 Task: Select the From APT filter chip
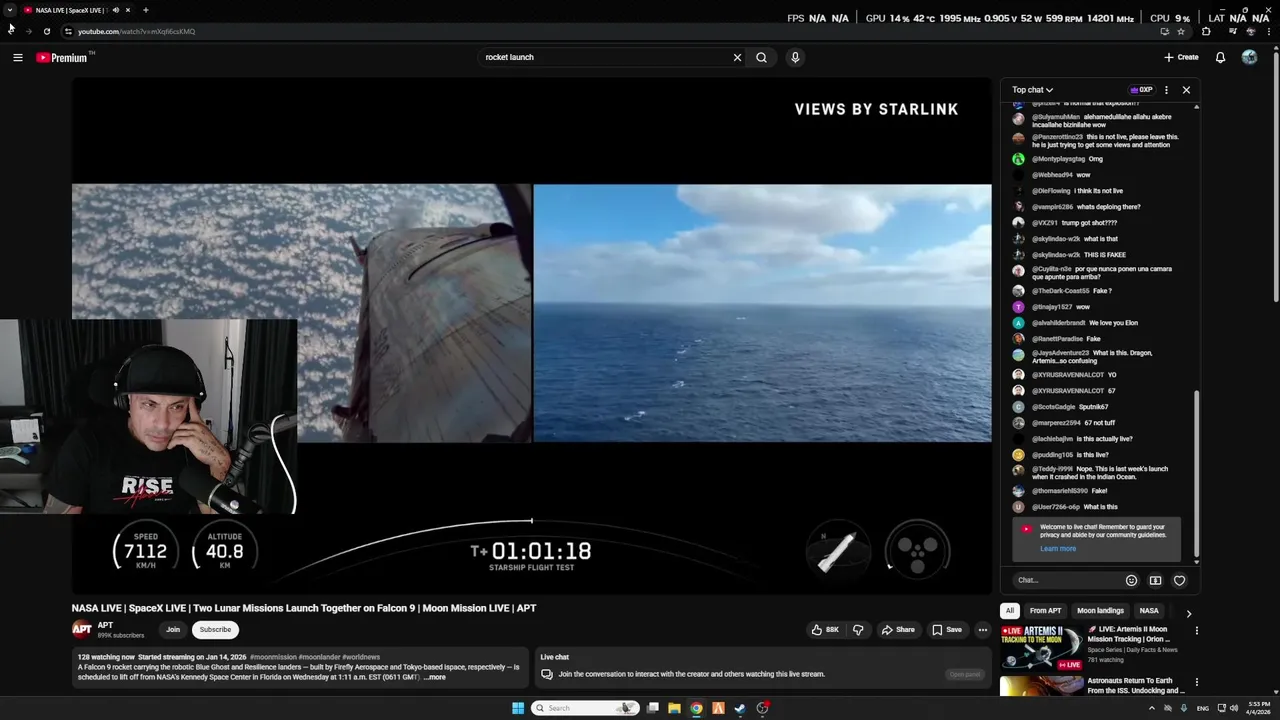click(x=1045, y=610)
